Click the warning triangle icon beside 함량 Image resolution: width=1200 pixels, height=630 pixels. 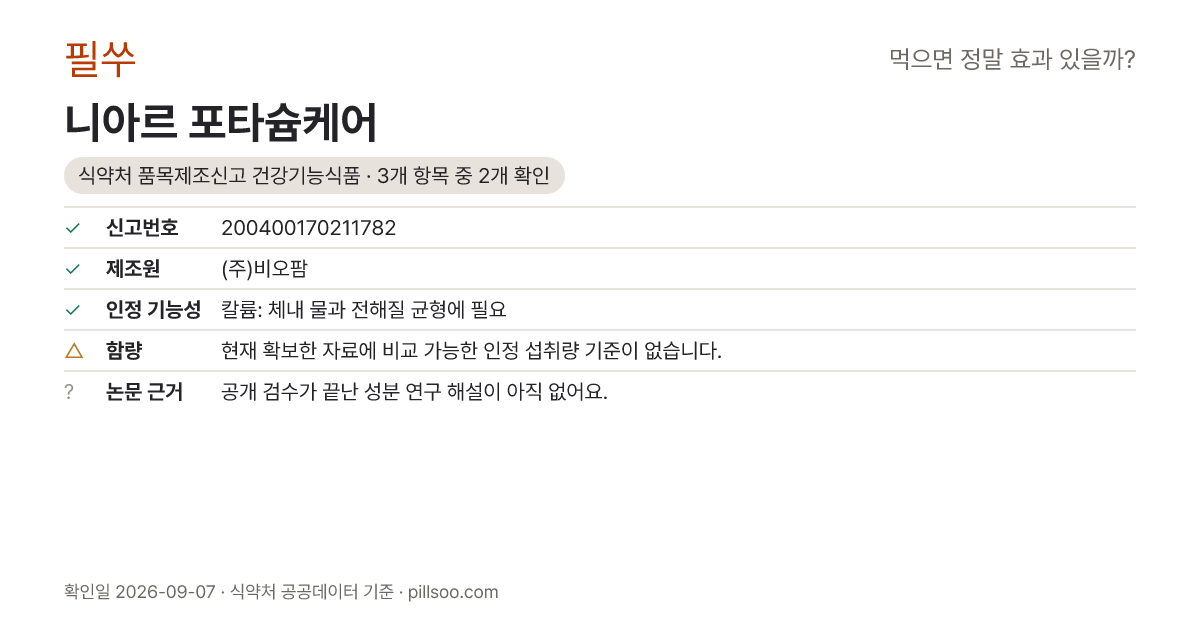point(73,350)
